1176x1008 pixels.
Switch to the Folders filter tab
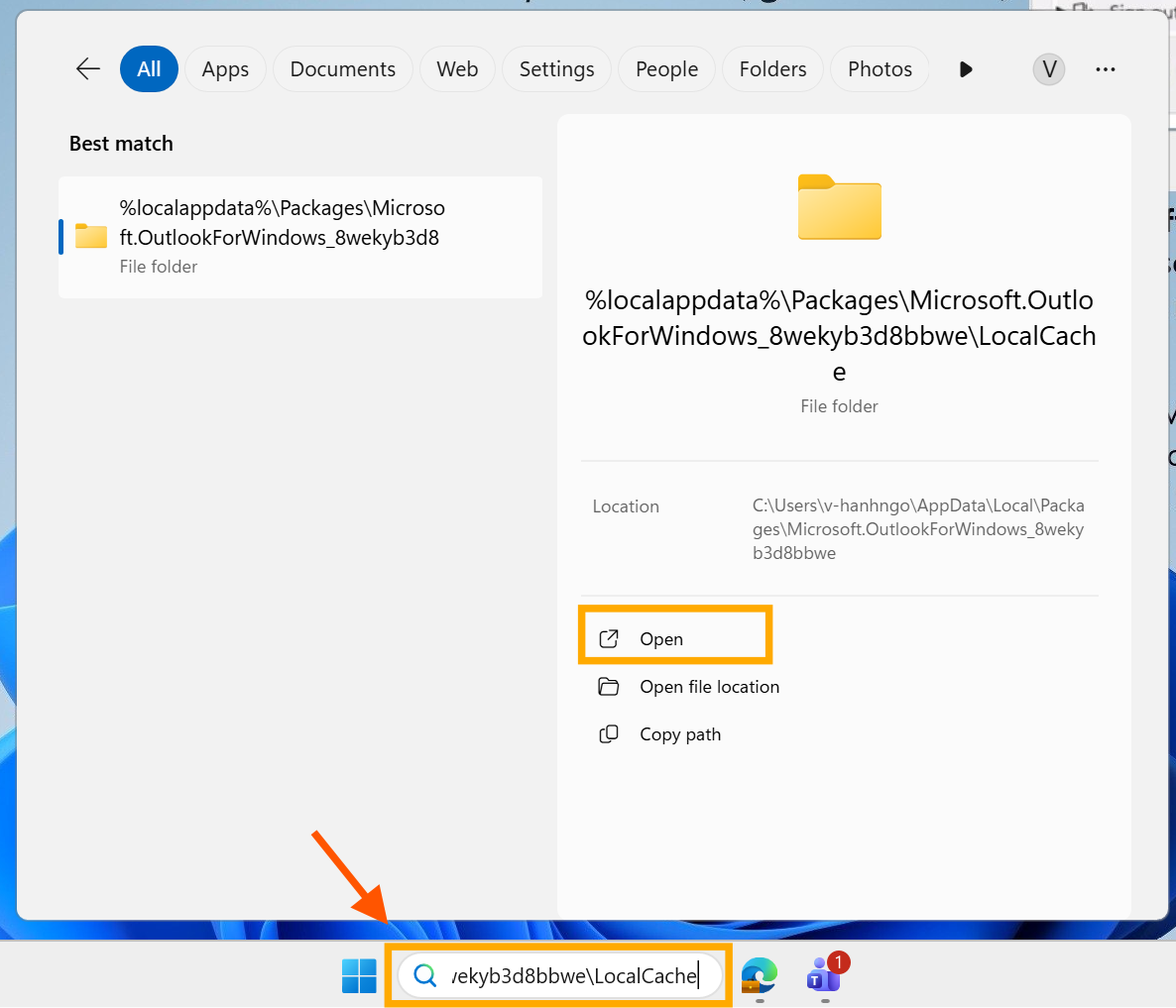pos(772,69)
